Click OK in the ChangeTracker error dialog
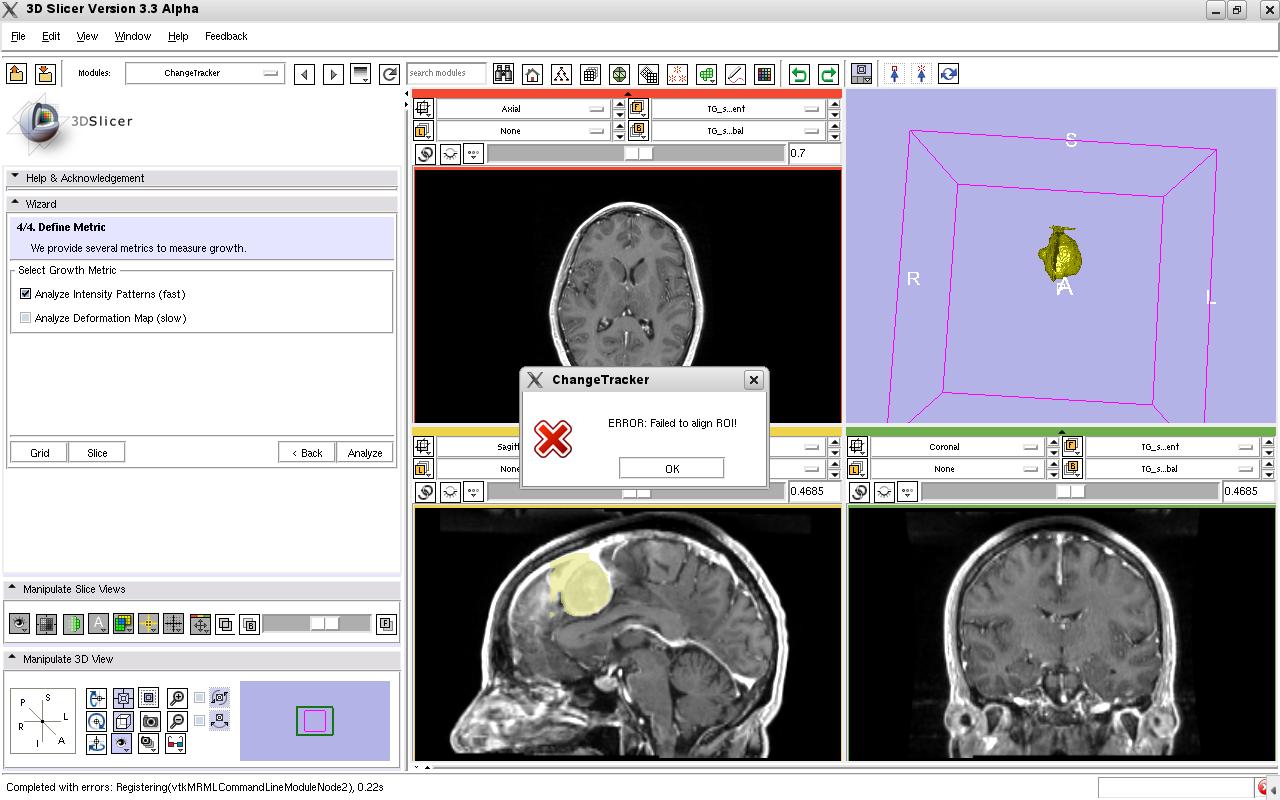This screenshot has width=1280, height=800. point(671,468)
